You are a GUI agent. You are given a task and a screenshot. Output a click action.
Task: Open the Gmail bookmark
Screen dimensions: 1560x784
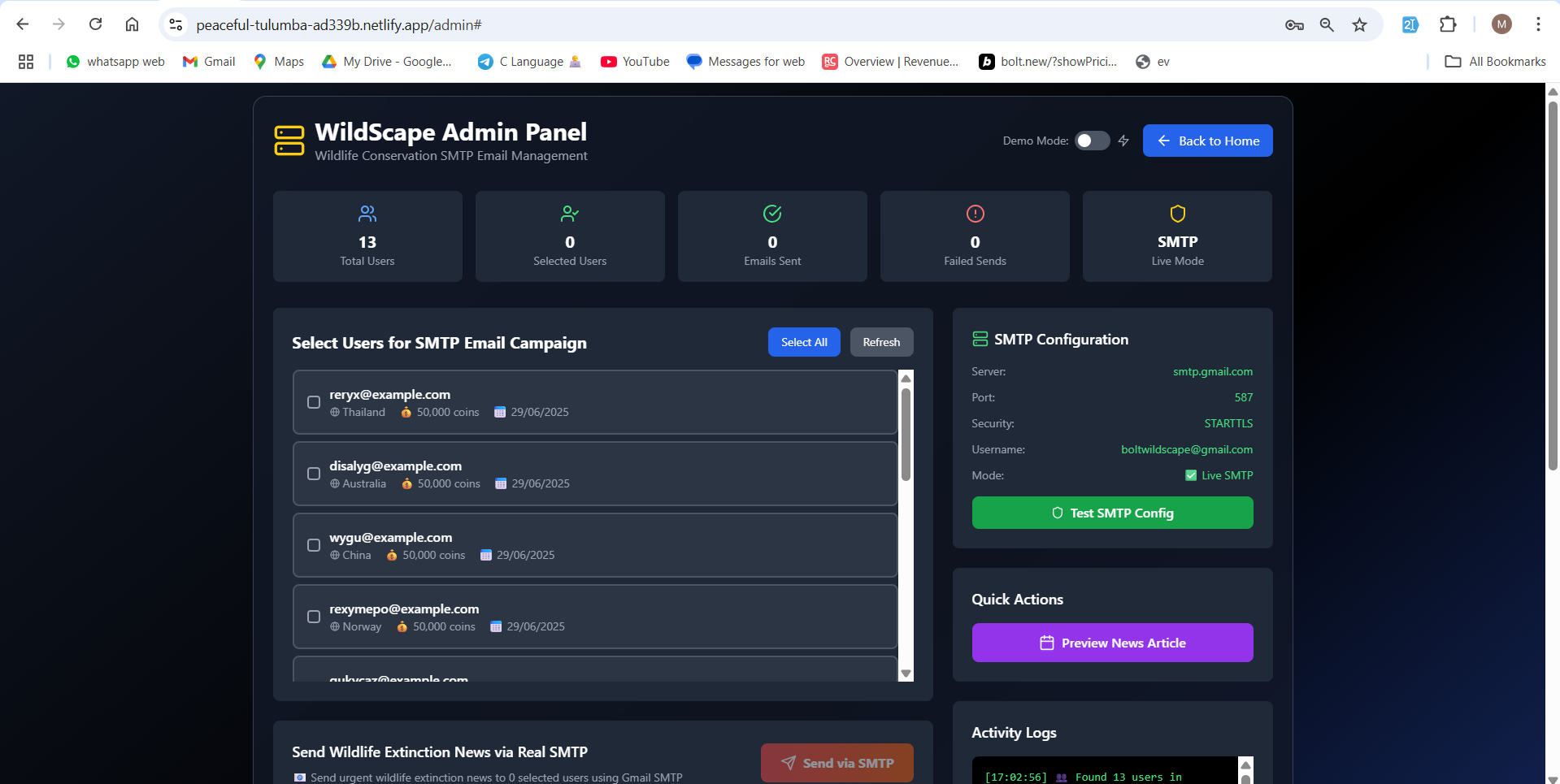[x=209, y=62]
